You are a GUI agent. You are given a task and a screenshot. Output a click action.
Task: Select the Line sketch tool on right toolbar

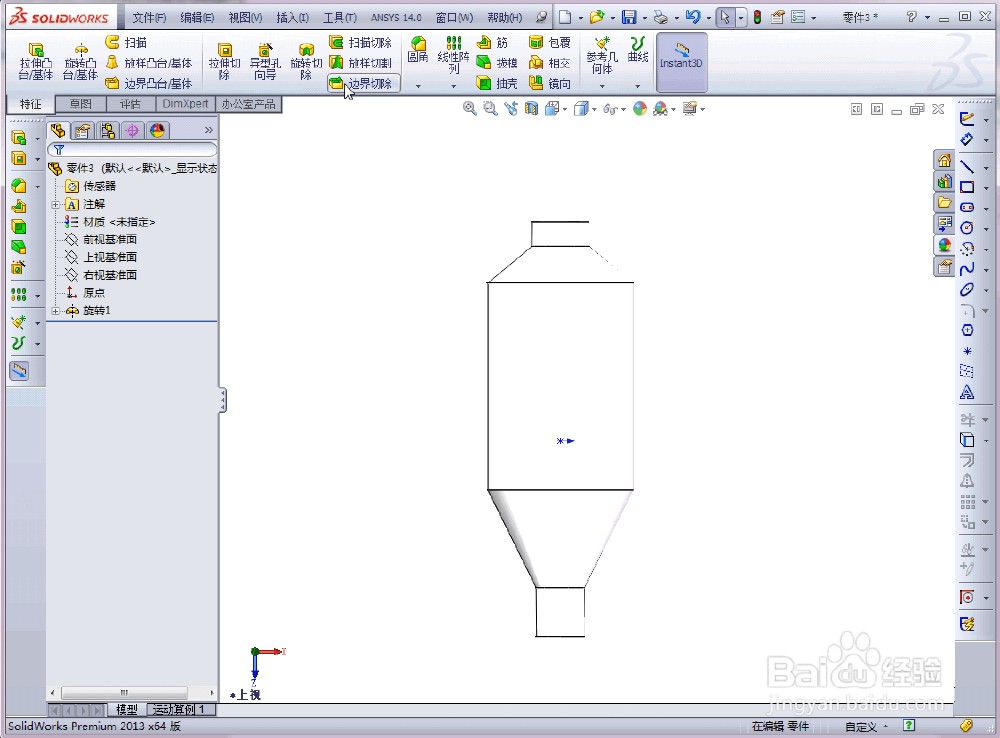tap(967, 166)
